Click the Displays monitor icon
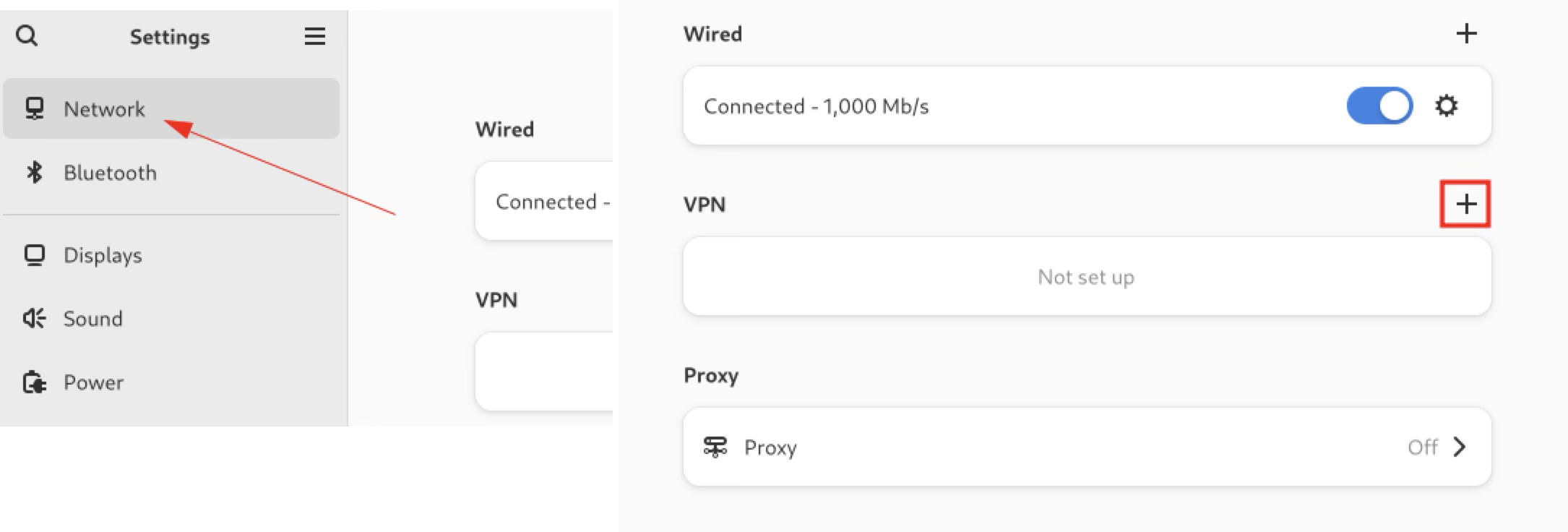The height and width of the screenshot is (532, 1568). 34,254
